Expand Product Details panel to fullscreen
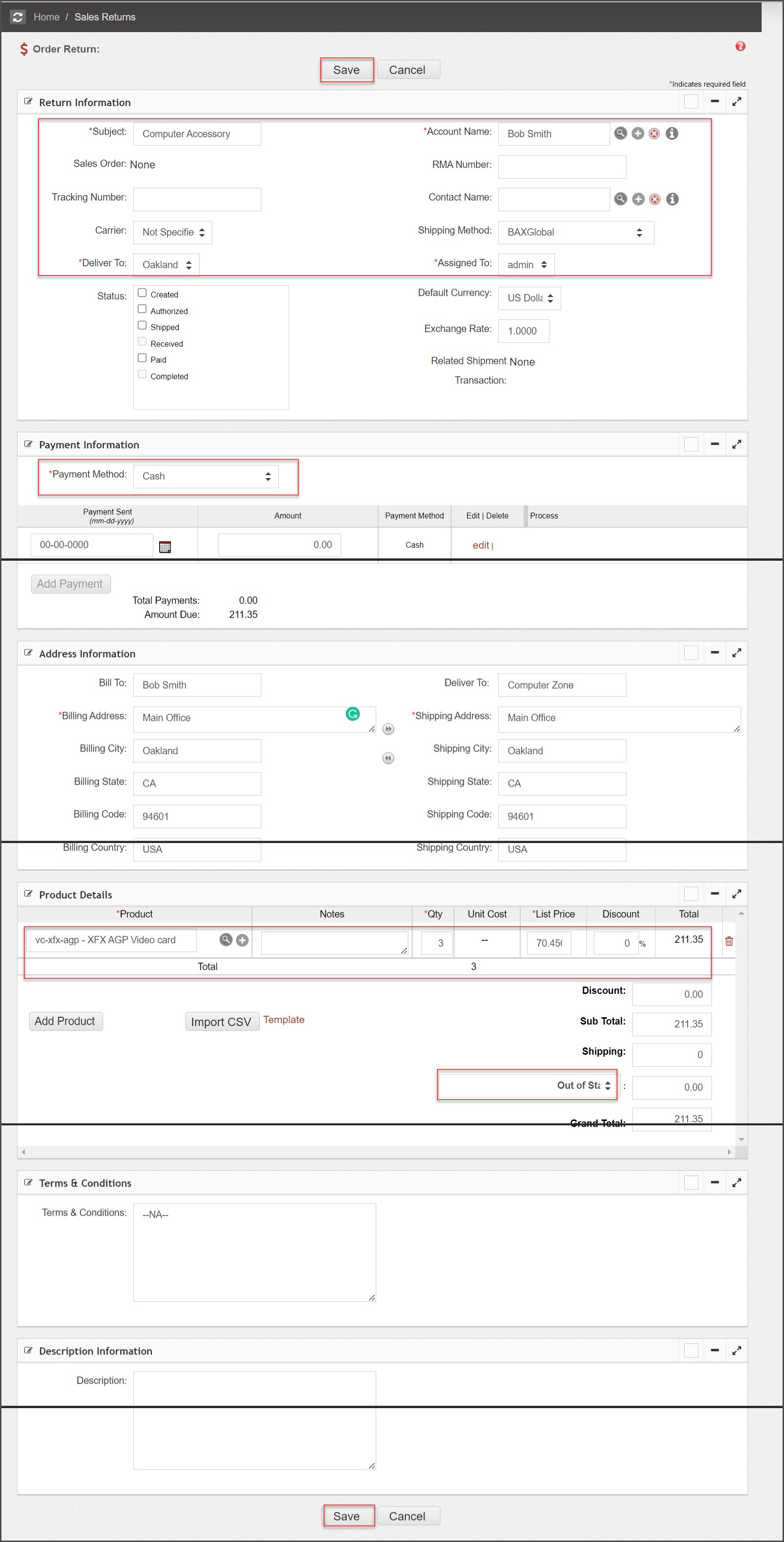This screenshot has height=1542, width=784. [737, 894]
